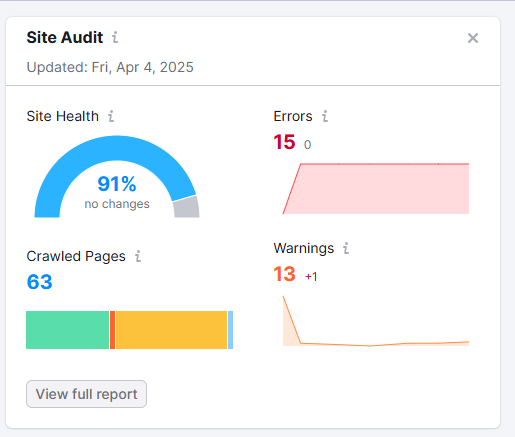Open the full Site Audit report

point(86,394)
